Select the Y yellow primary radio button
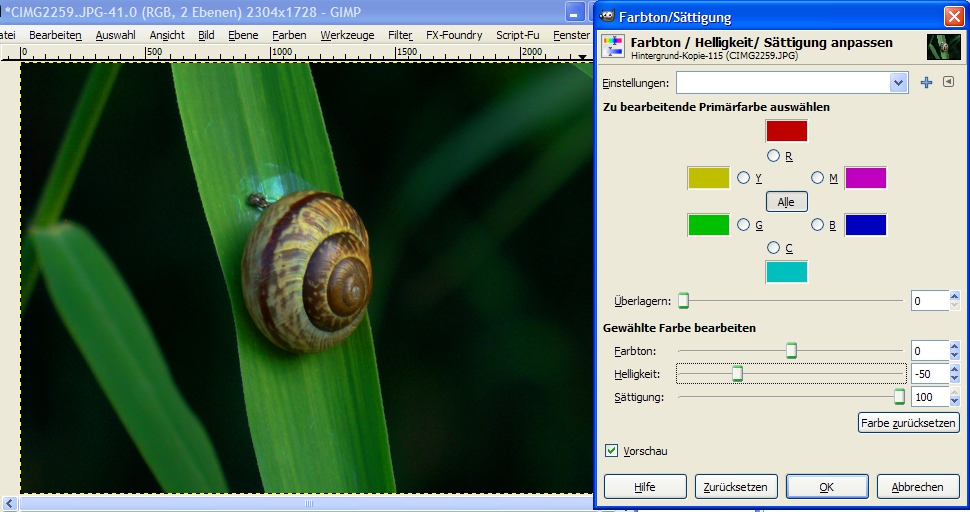Screen dimensions: 970x512 [744, 177]
